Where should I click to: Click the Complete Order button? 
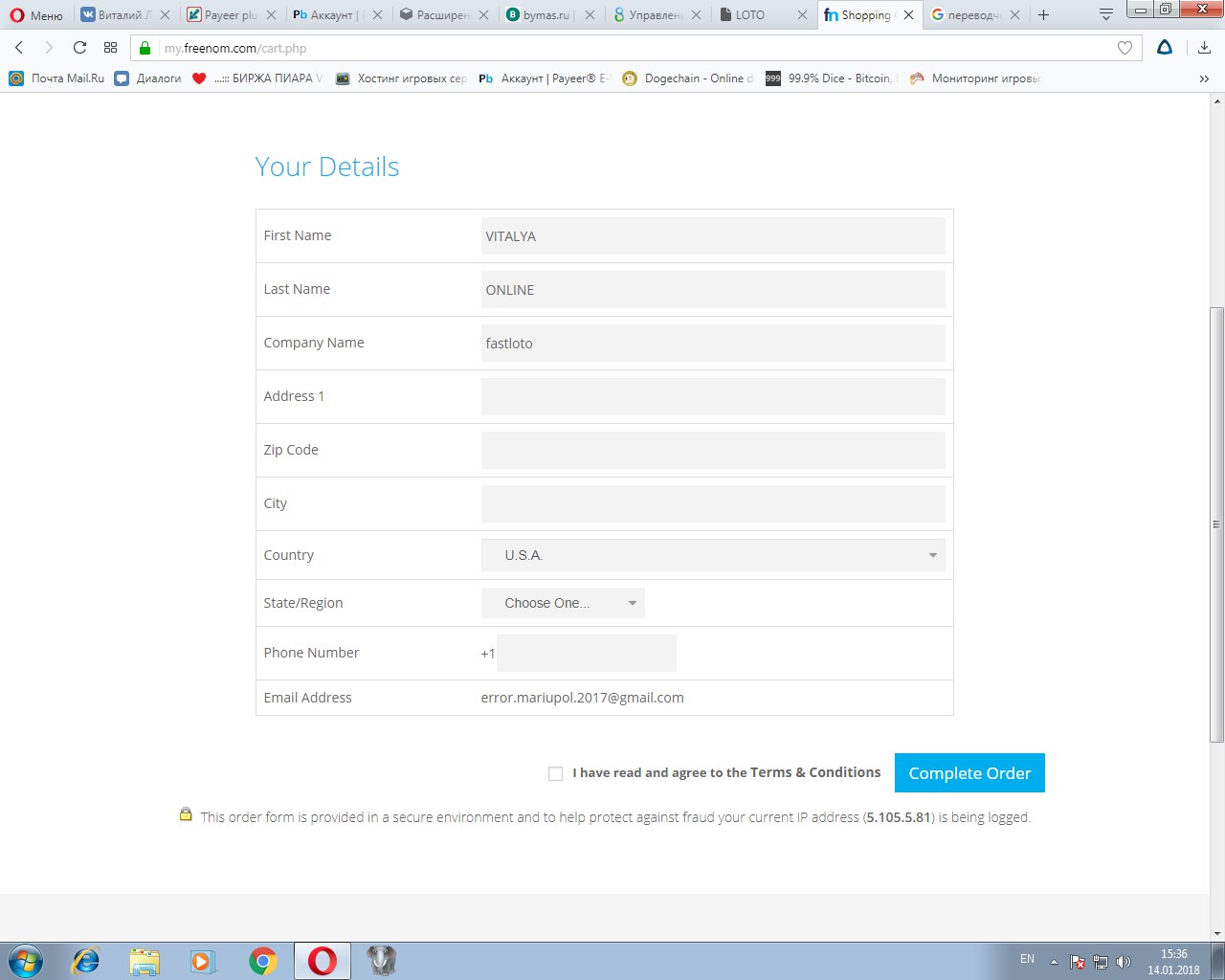(x=969, y=773)
